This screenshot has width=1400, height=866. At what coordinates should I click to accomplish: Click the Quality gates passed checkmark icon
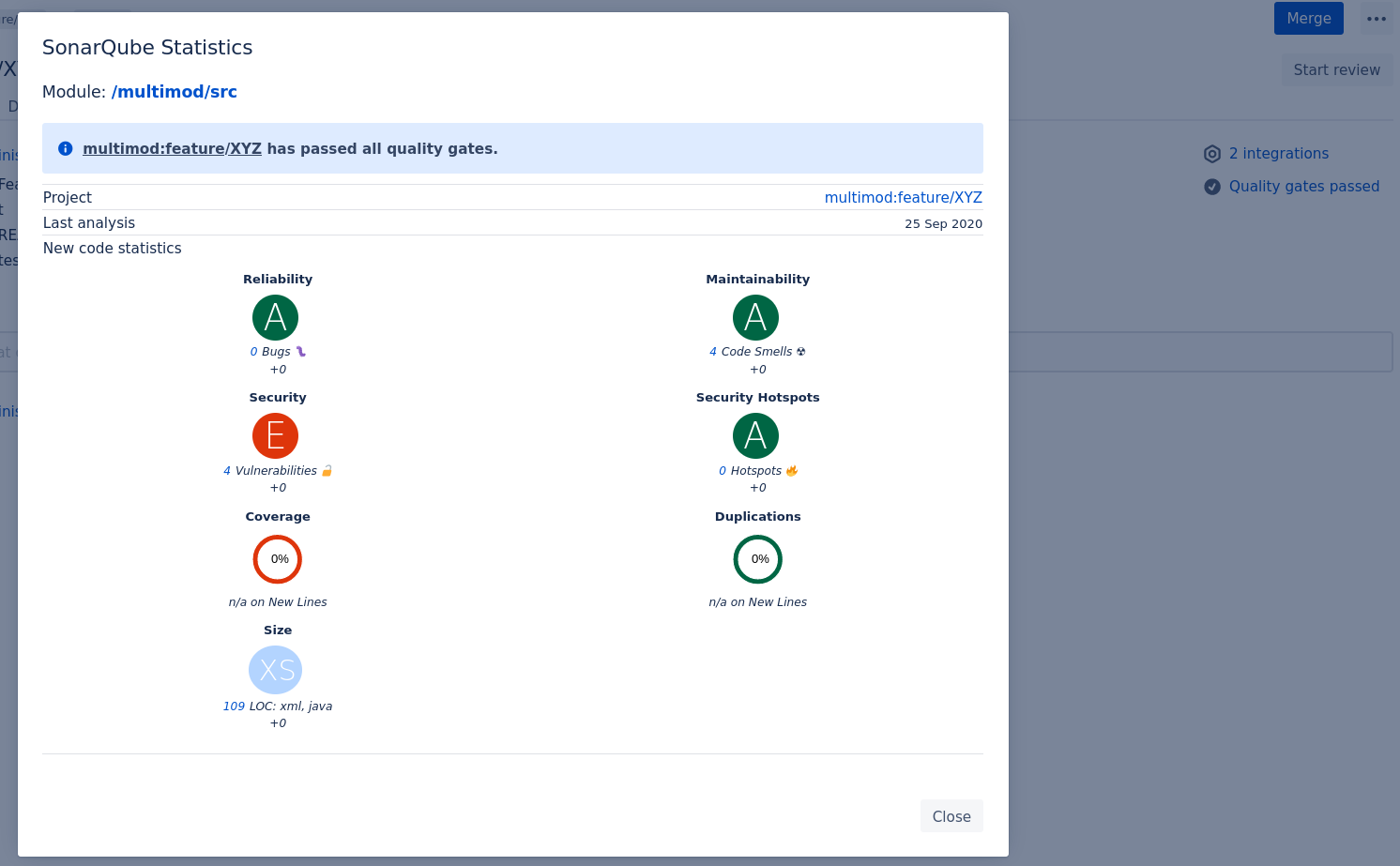(x=1212, y=187)
